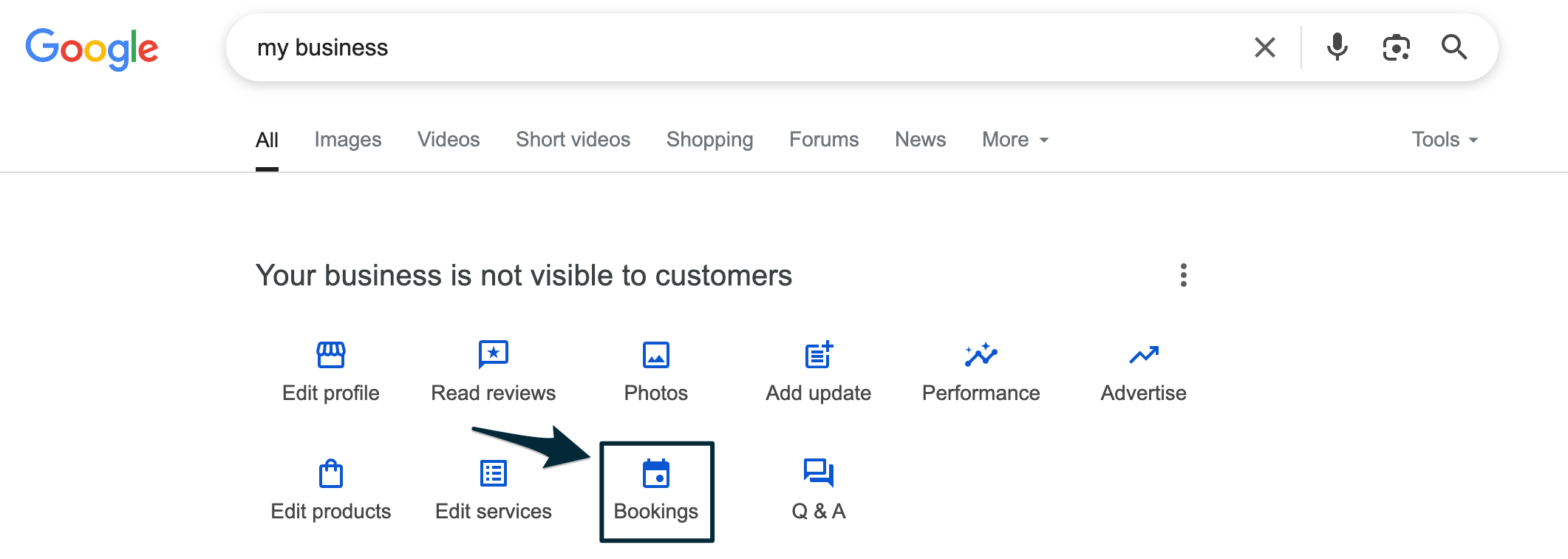
Task: Open Read reviews star icon
Action: tap(494, 355)
